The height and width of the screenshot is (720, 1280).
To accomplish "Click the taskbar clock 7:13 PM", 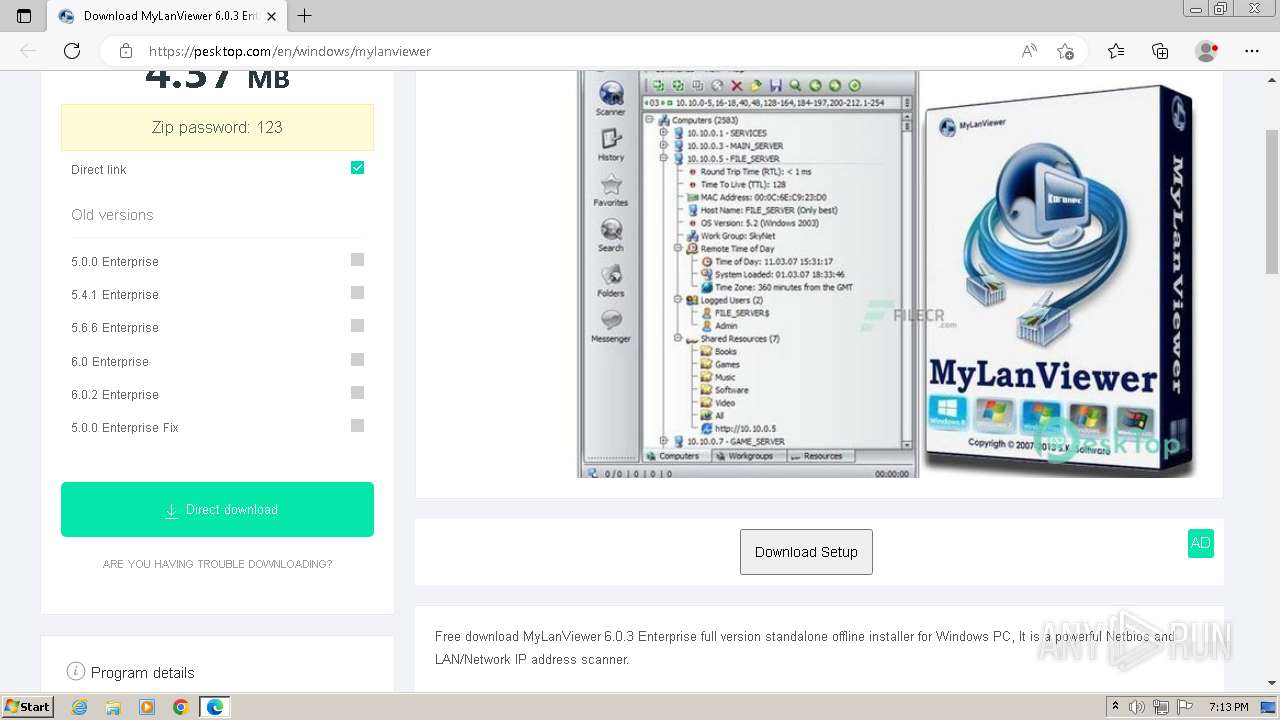I will click(x=1228, y=707).
